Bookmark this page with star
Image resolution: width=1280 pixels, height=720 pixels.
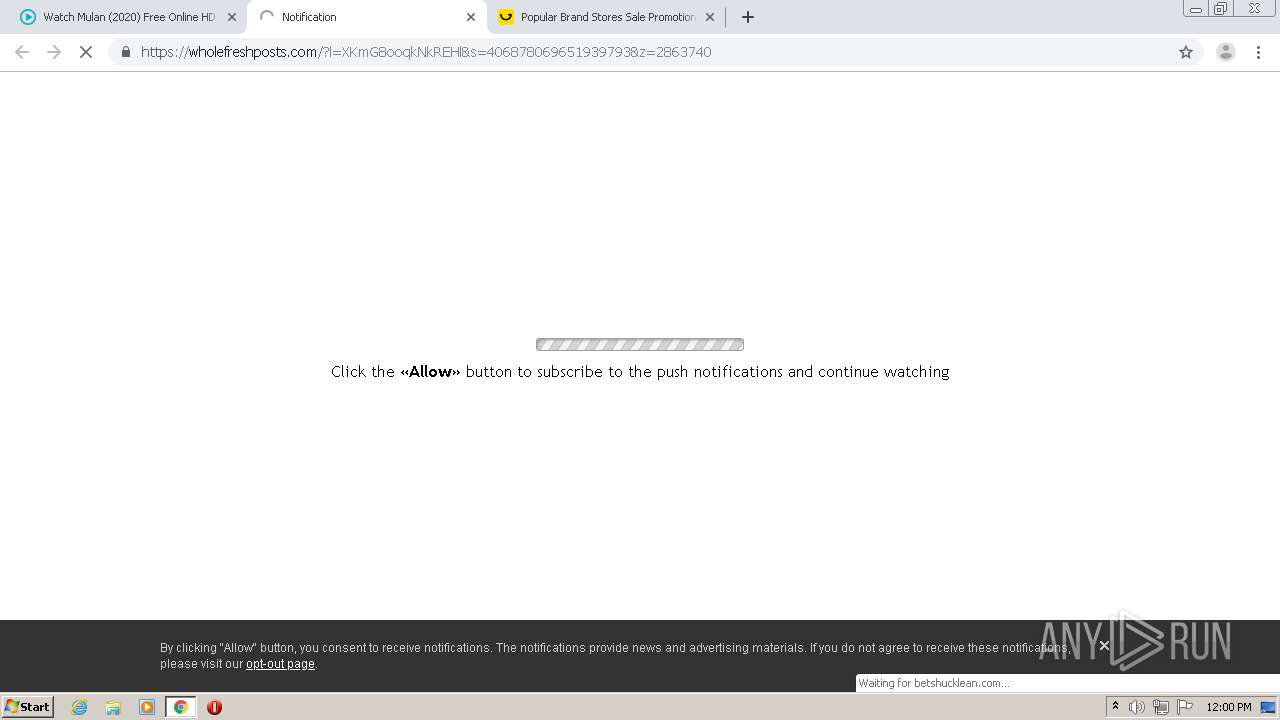1186,52
